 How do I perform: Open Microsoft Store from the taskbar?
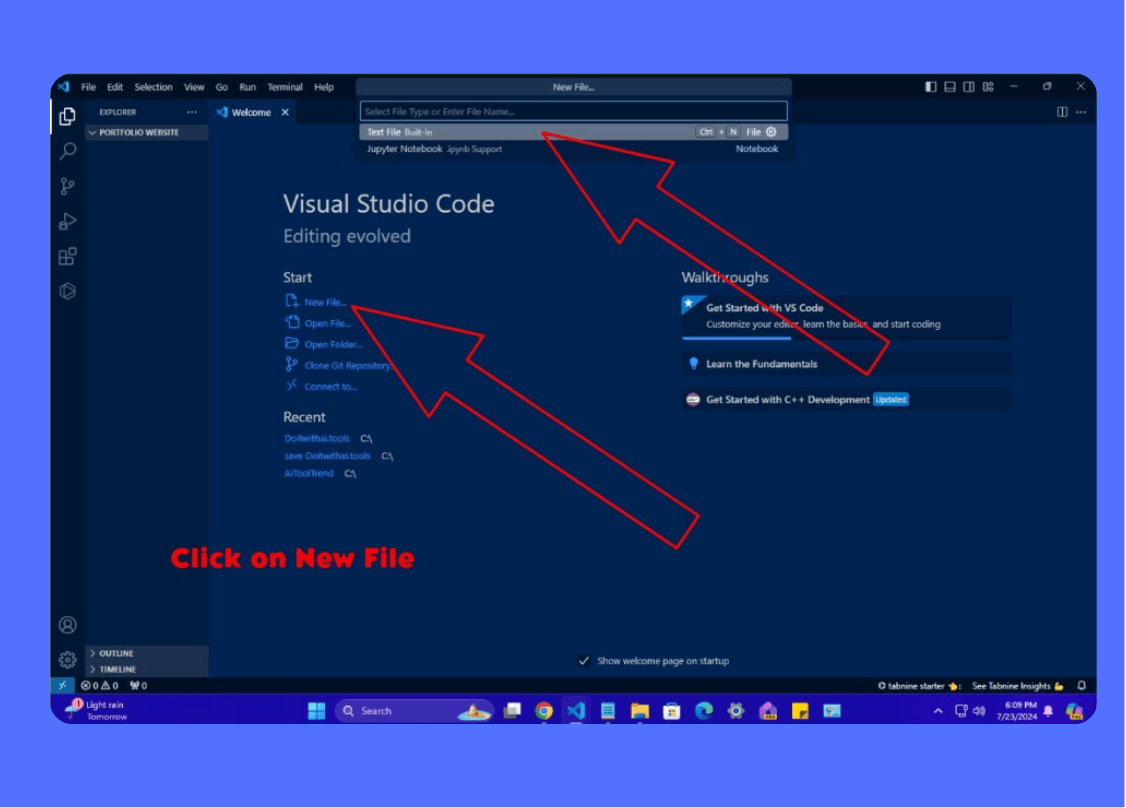point(671,711)
